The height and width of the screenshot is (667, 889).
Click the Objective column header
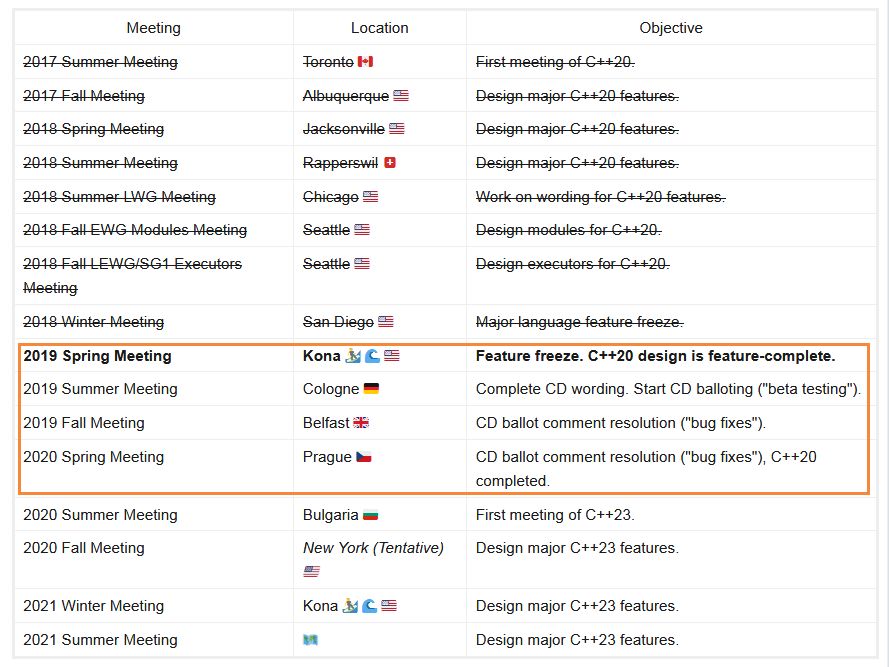[671, 28]
